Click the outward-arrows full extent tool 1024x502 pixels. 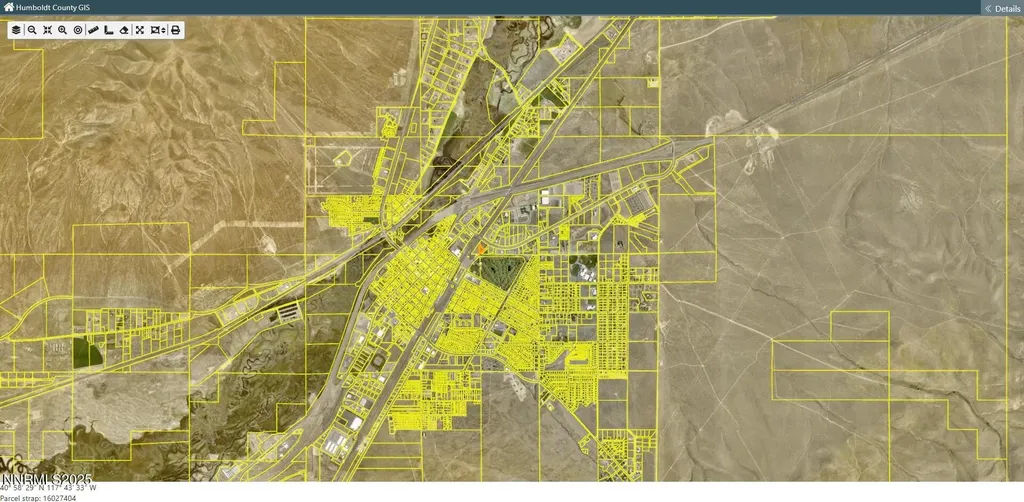[x=140, y=30]
